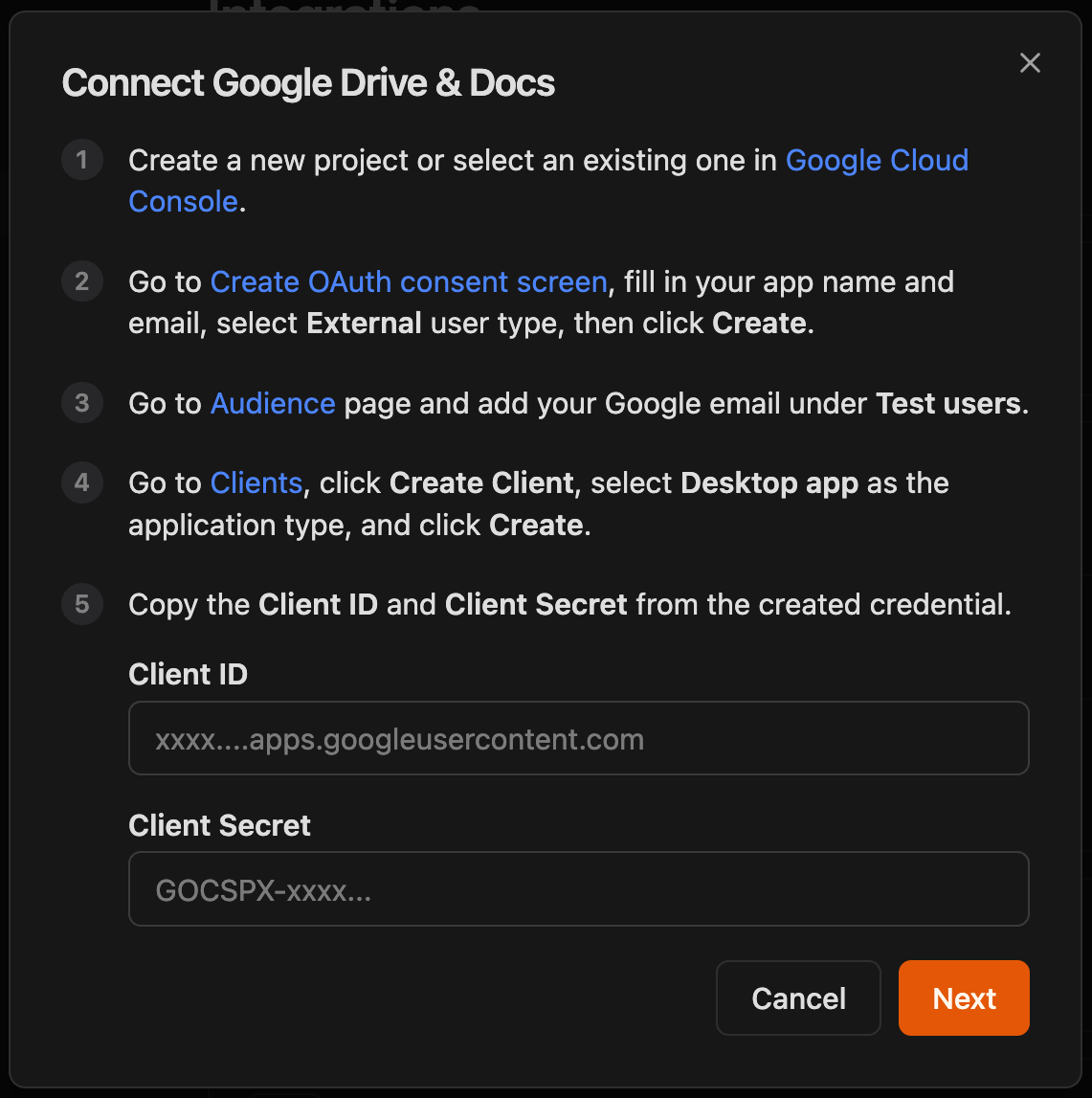Image resolution: width=1092 pixels, height=1098 pixels.
Task: Open the Audience page link
Action: [x=273, y=404]
